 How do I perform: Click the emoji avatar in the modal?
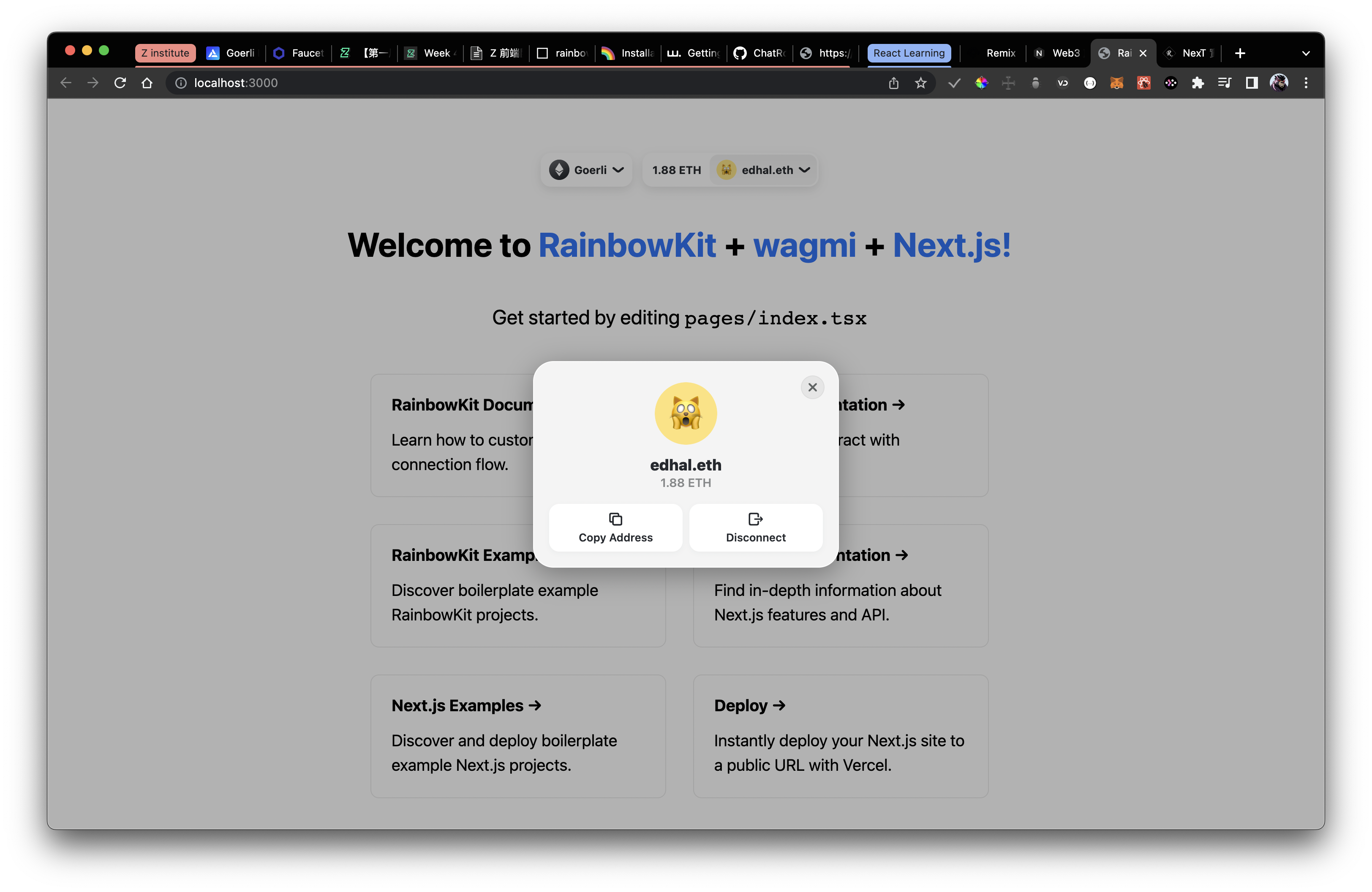(686, 413)
